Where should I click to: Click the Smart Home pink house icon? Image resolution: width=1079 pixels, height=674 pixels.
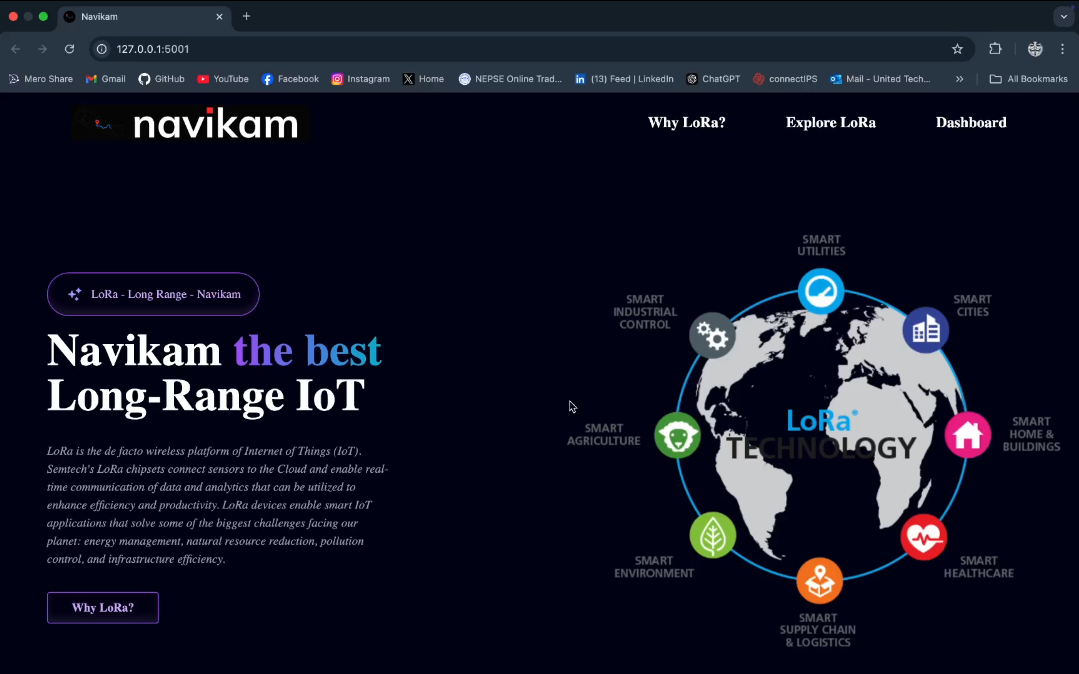[968, 434]
